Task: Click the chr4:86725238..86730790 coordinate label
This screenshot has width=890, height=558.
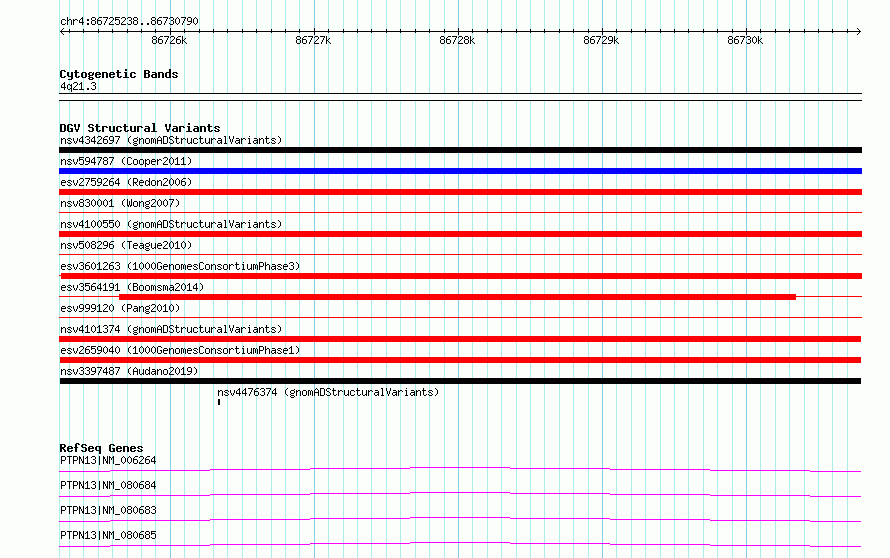Action: click(x=129, y=21)
